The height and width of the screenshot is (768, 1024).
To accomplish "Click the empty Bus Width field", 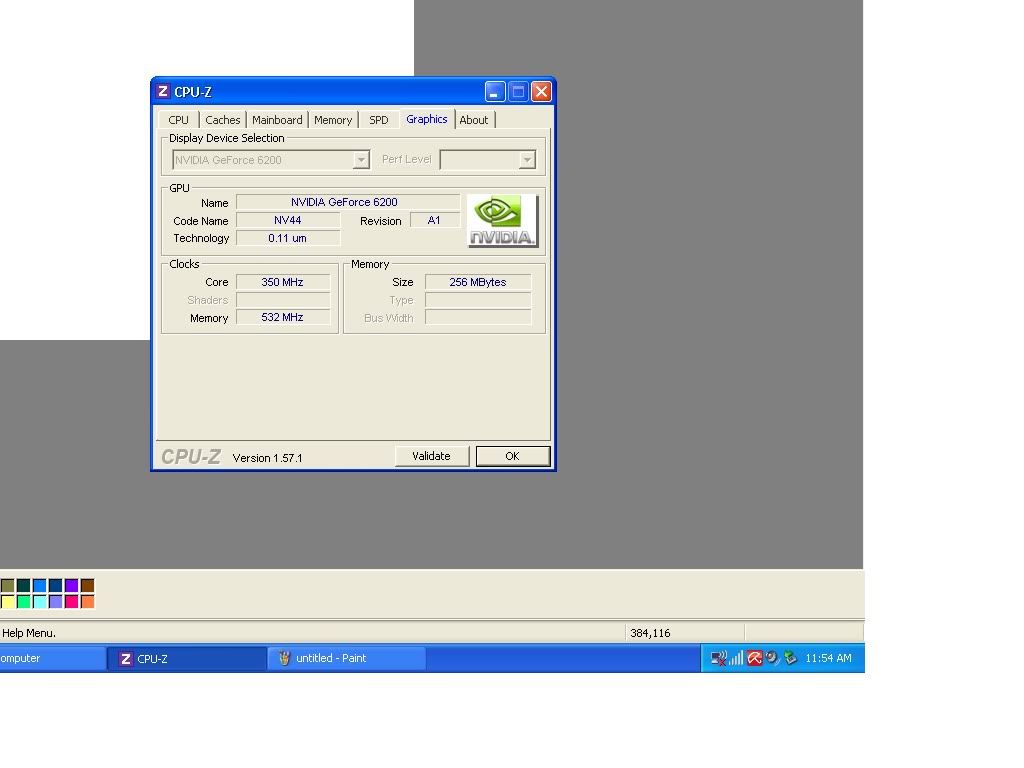I will pyautogui.click(x=478, y=317).
